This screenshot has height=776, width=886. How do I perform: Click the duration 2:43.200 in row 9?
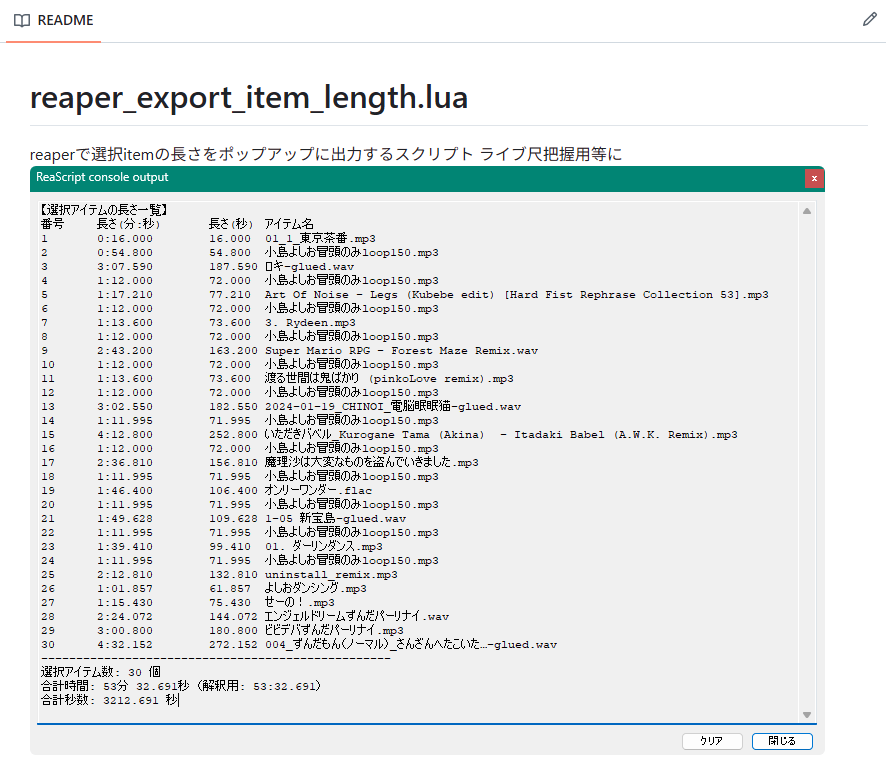125,350
